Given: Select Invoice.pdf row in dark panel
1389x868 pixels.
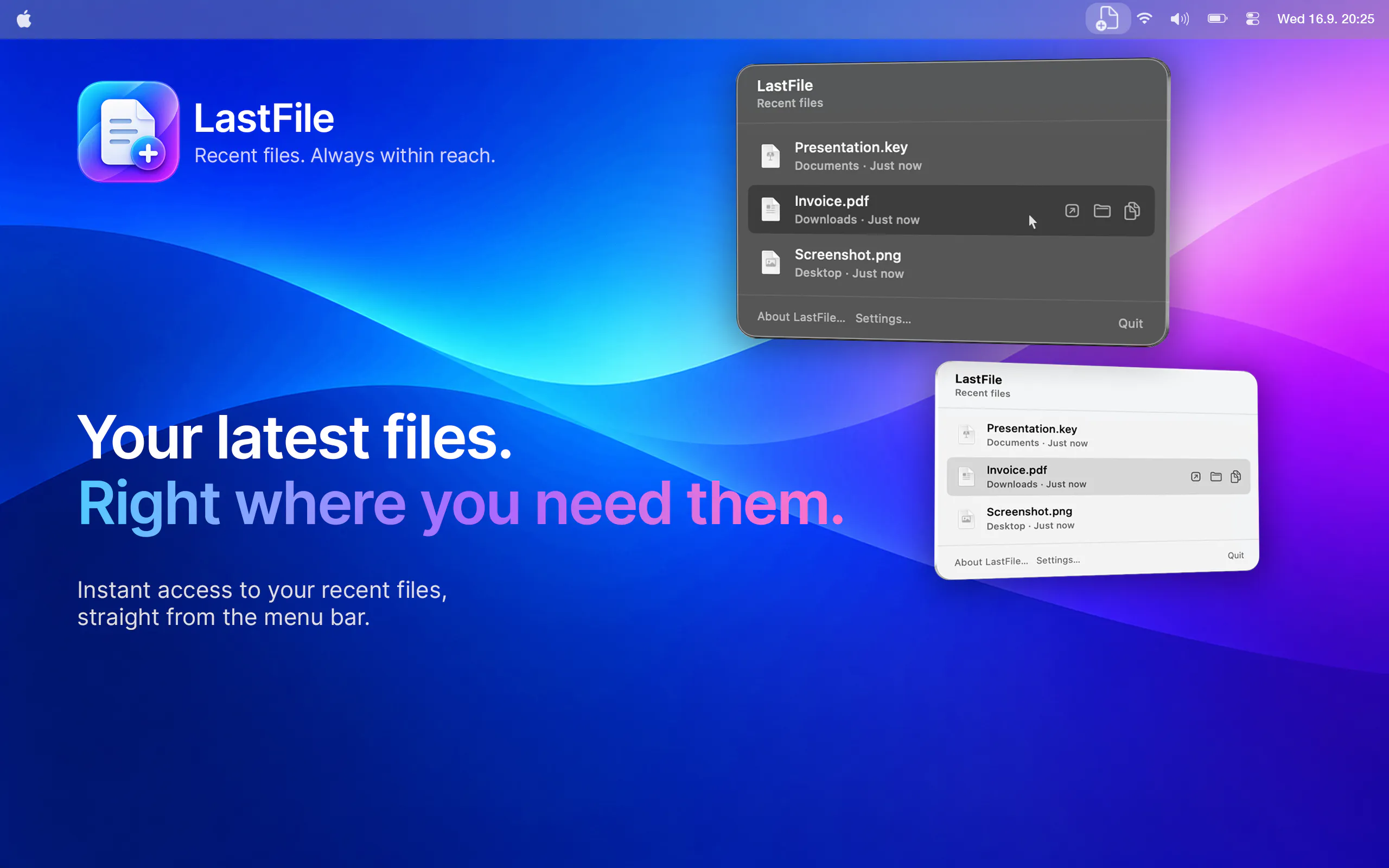Looking at the screenshot, I should click(x=951, y=210).
